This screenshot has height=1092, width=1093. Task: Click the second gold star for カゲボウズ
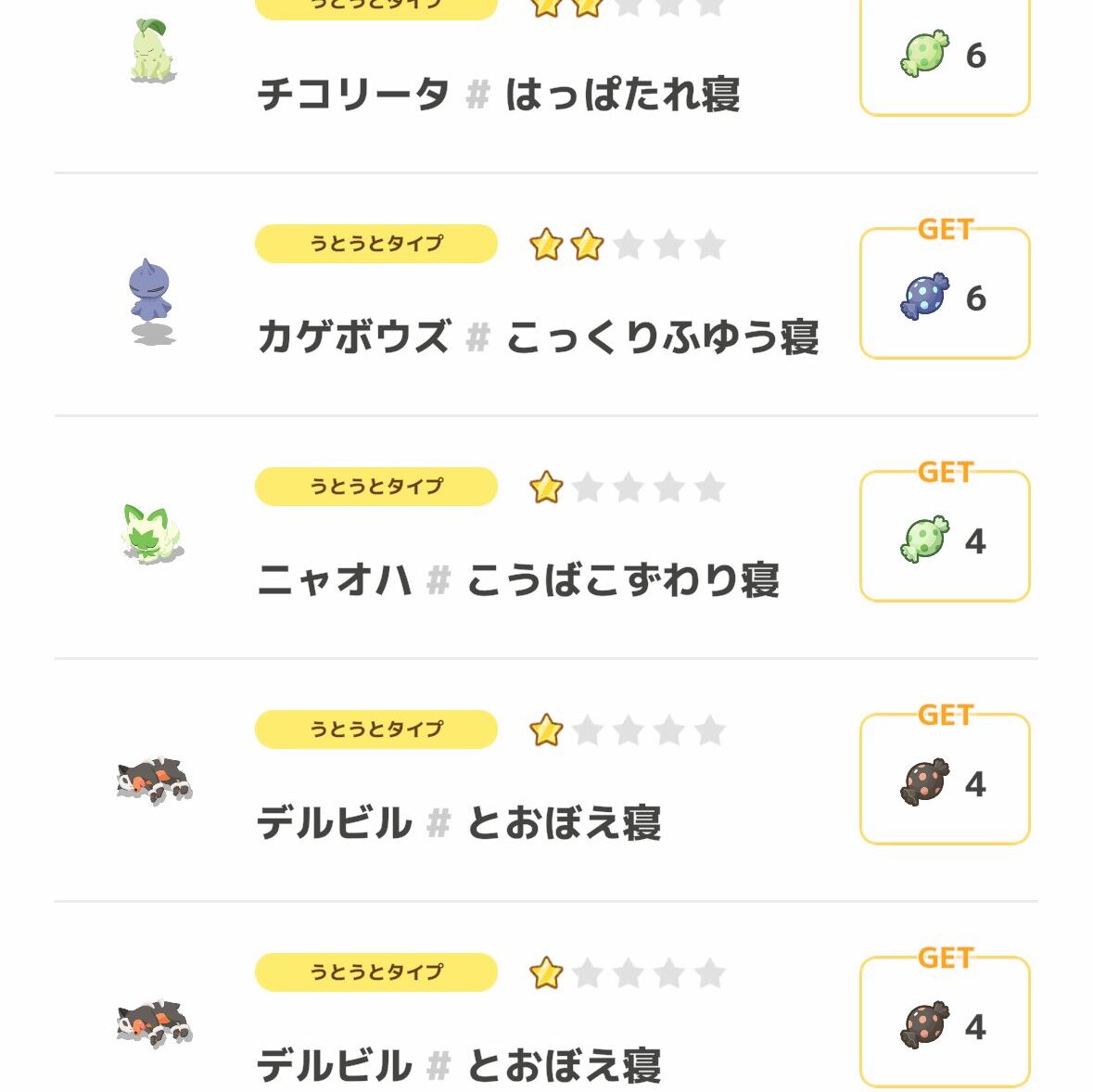(x=587, y=246)
